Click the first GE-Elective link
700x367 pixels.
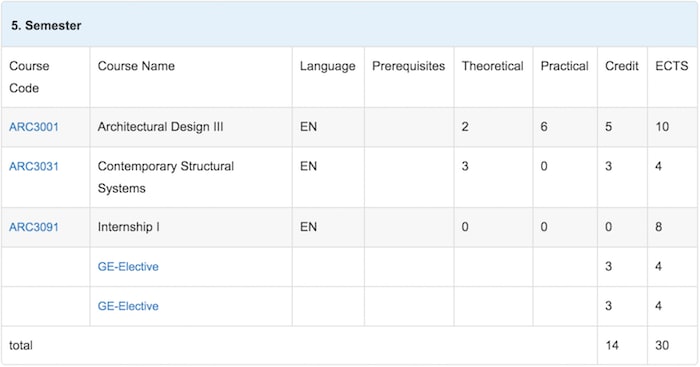click(x=128, y=267)
